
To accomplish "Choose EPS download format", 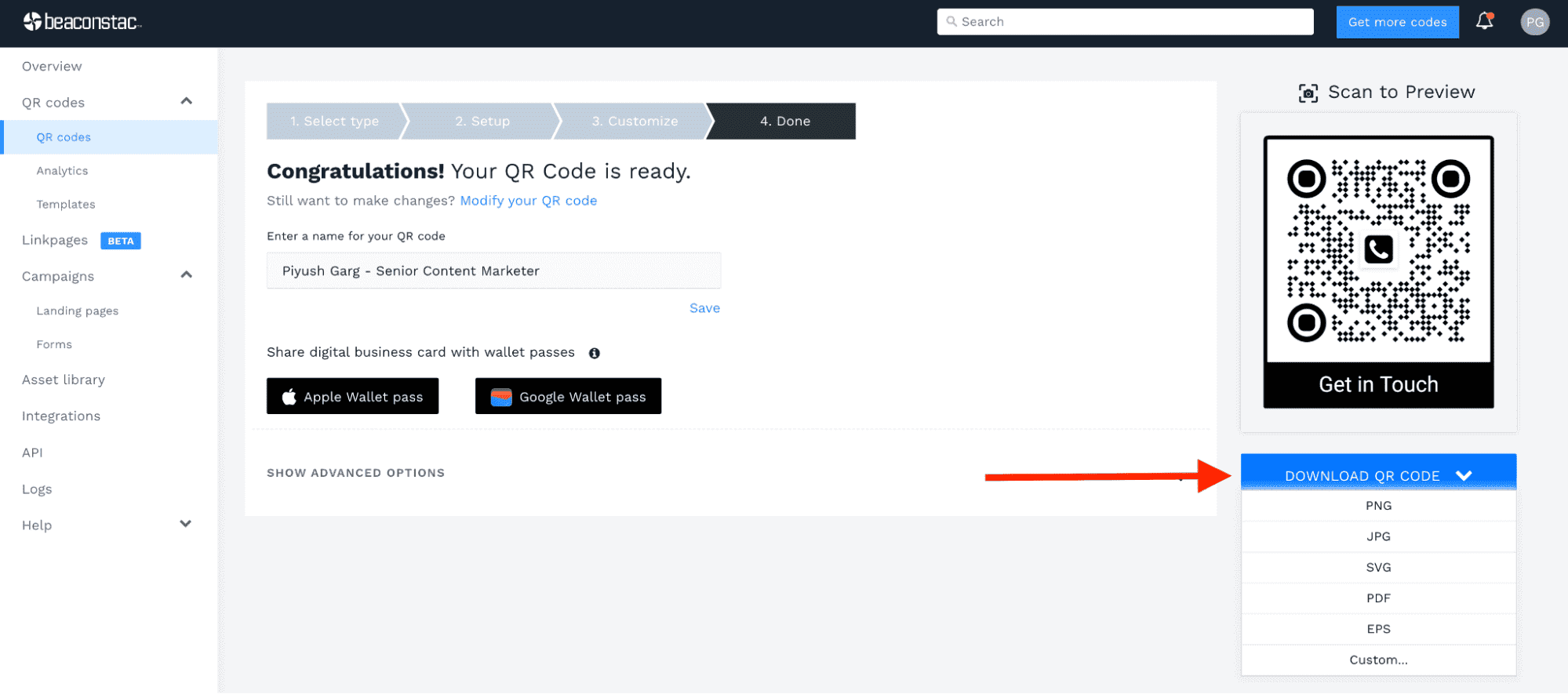I will 1378,629.
